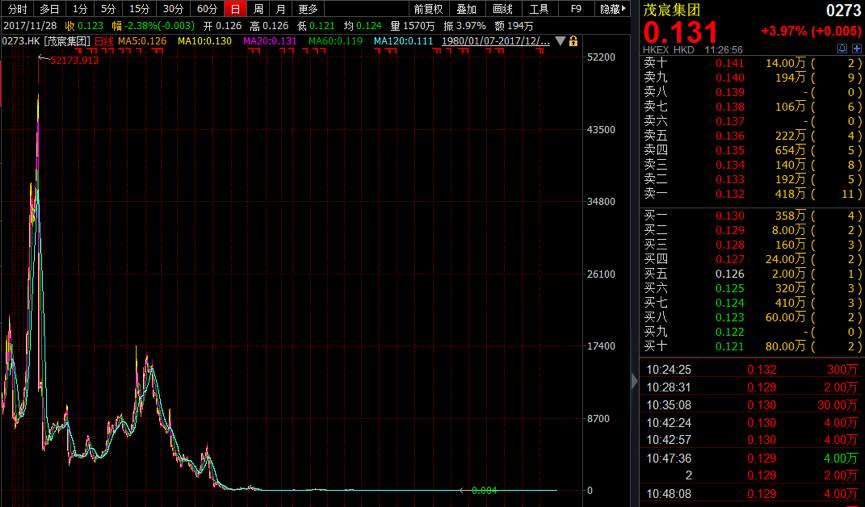865x507 pixels.
Task: Collapse the right quote panel arrow
Action: tap(634, 381)
